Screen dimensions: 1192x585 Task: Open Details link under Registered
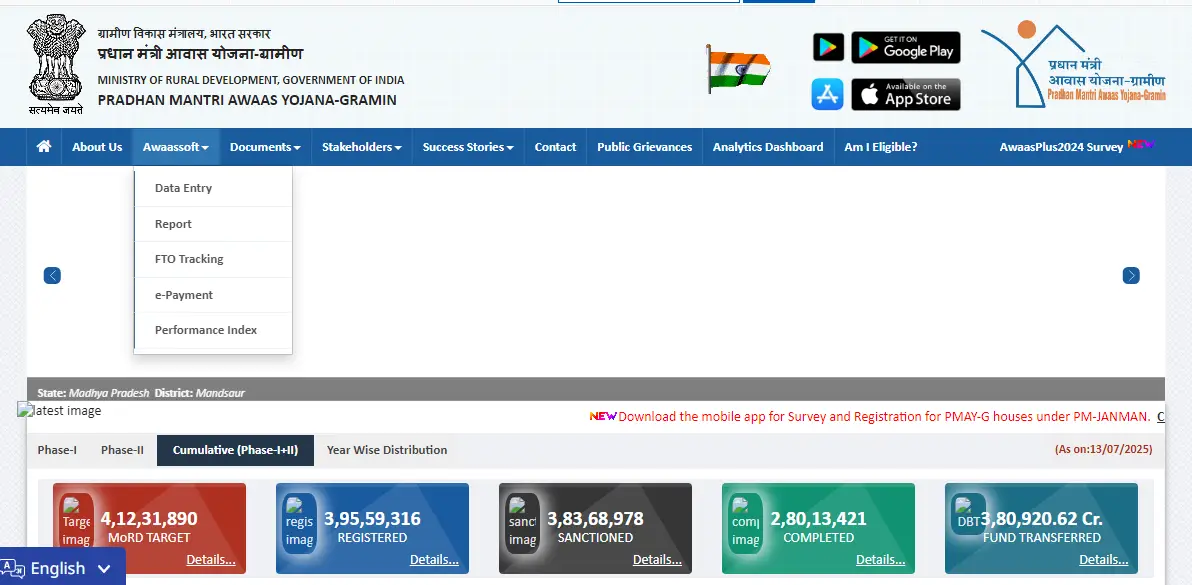click(x=434, y=560)
